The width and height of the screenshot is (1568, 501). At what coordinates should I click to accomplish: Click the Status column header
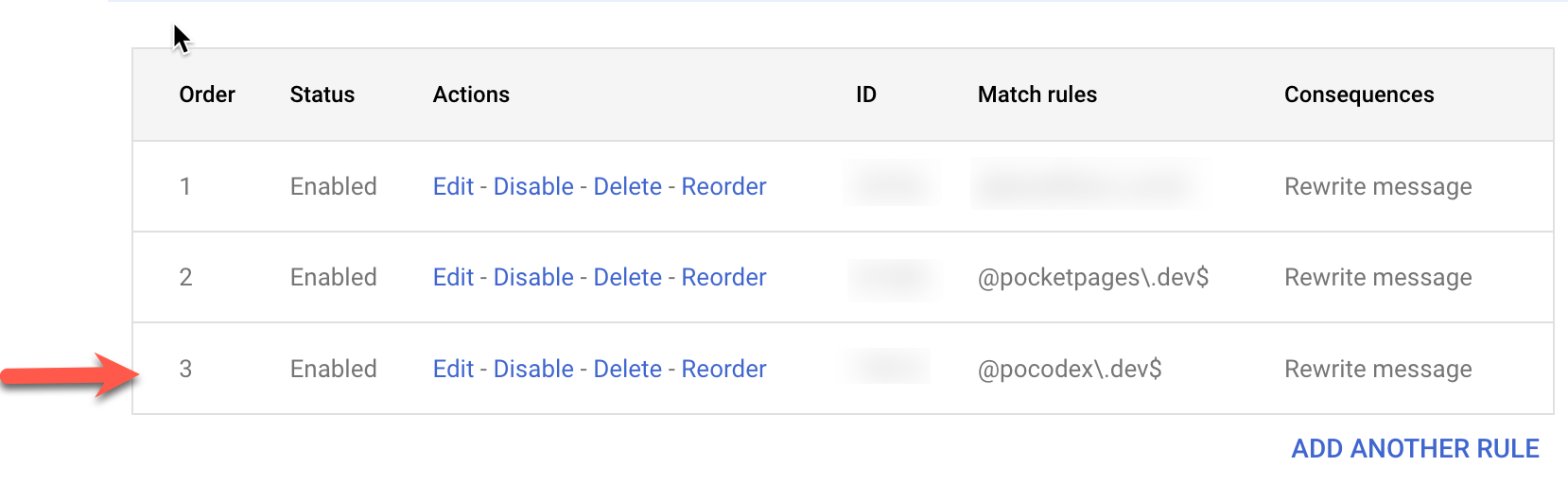tap(322, 95)
